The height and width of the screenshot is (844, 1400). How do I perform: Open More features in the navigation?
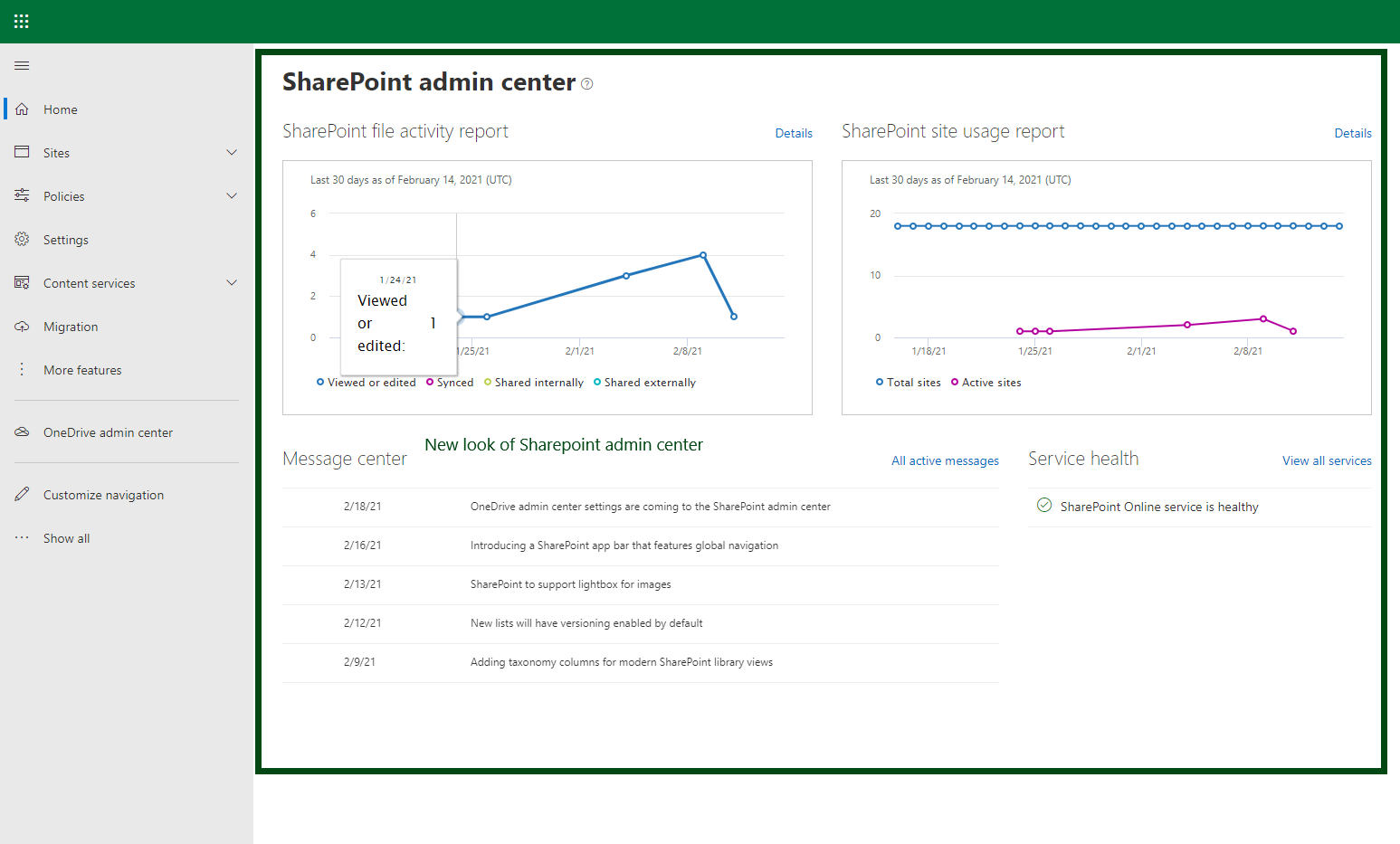(x=82, y=370)
